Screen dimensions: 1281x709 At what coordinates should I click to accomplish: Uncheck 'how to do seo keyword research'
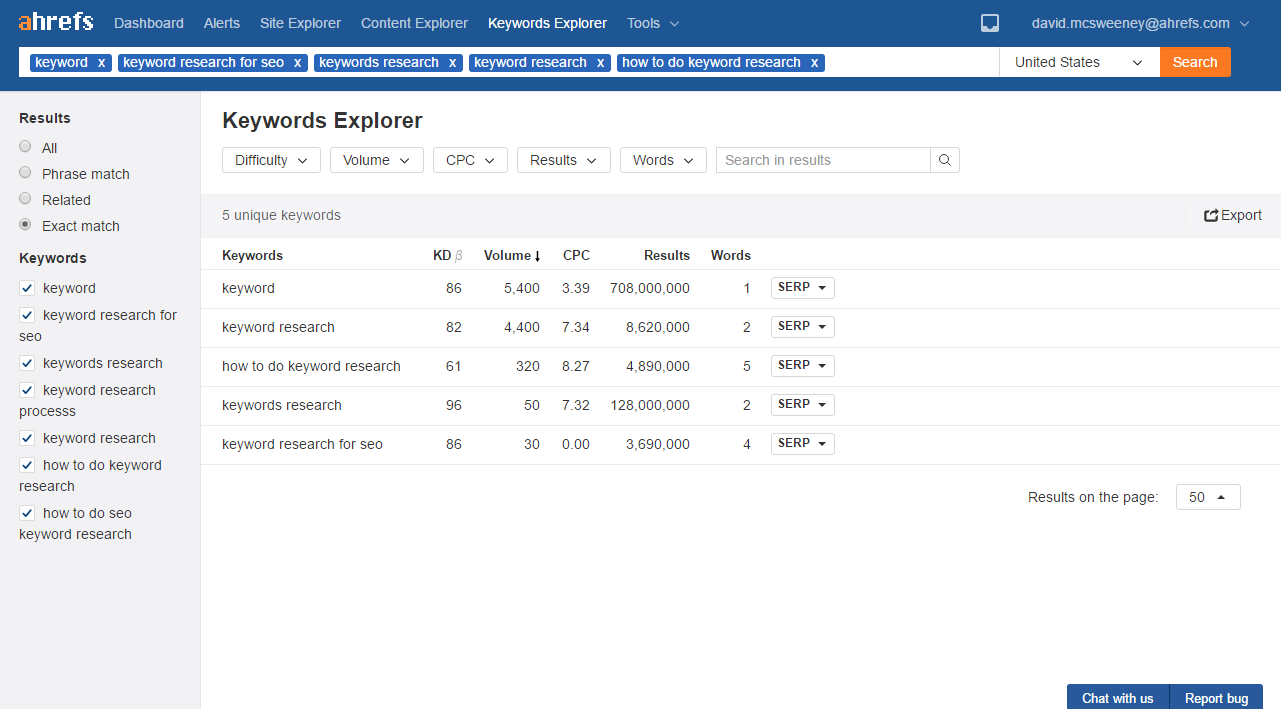(x=27, y=512)
